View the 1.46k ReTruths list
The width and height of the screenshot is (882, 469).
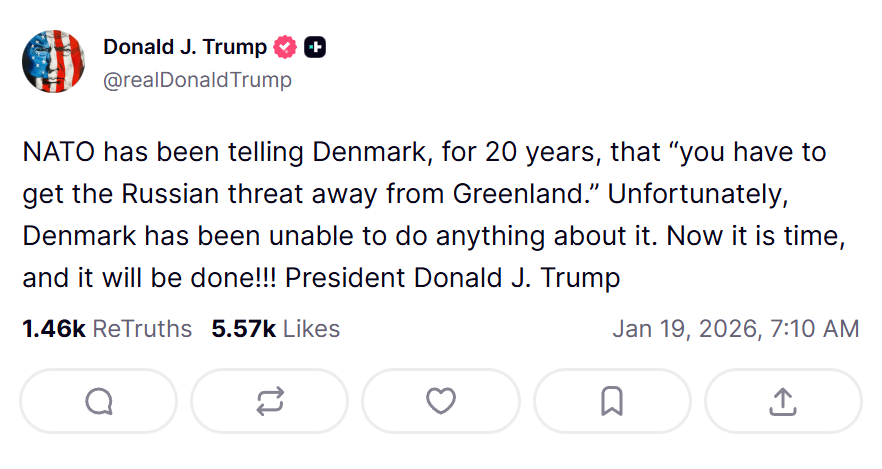[x=107, y=329]
